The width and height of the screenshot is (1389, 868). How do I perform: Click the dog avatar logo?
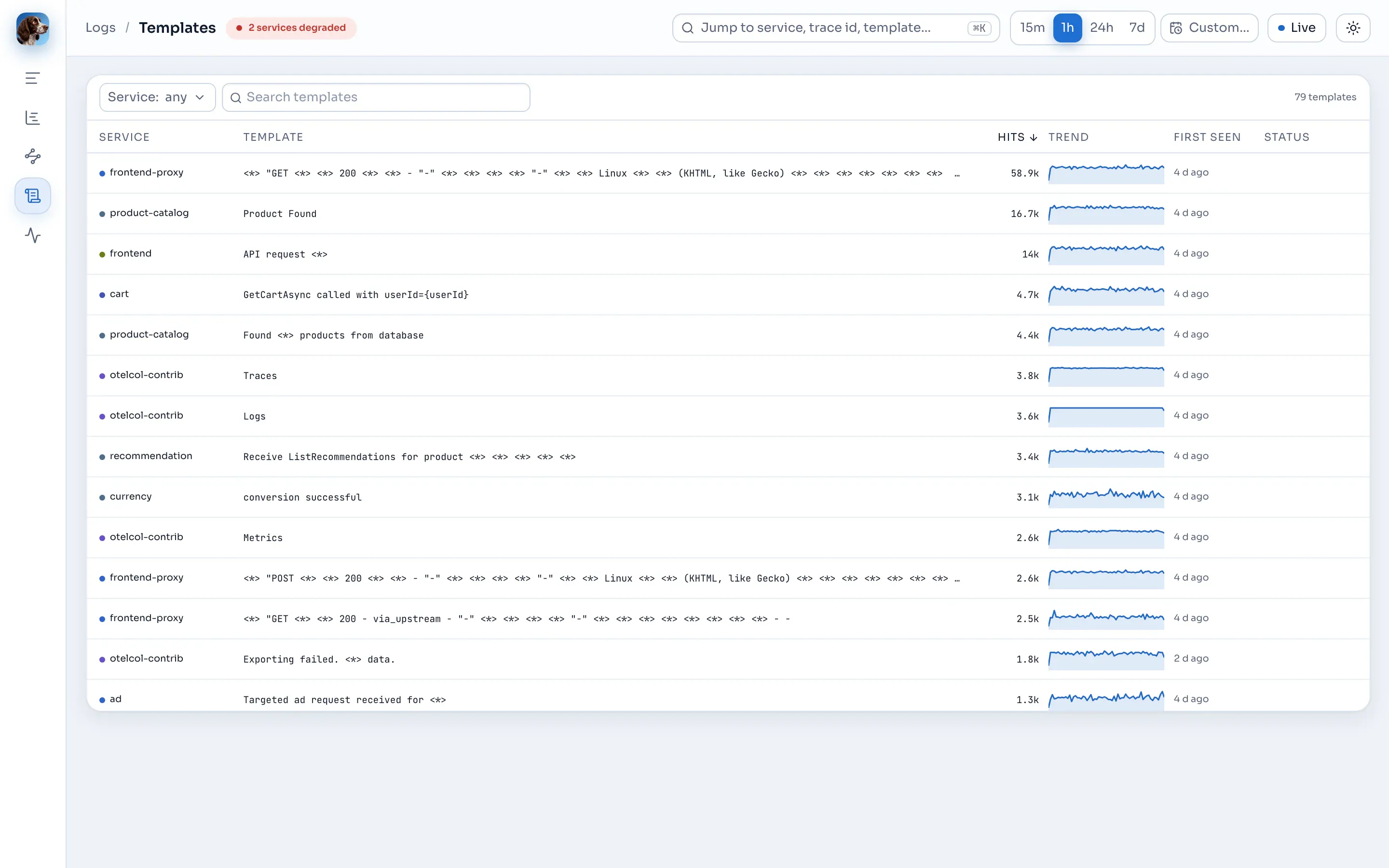[33, 29]
